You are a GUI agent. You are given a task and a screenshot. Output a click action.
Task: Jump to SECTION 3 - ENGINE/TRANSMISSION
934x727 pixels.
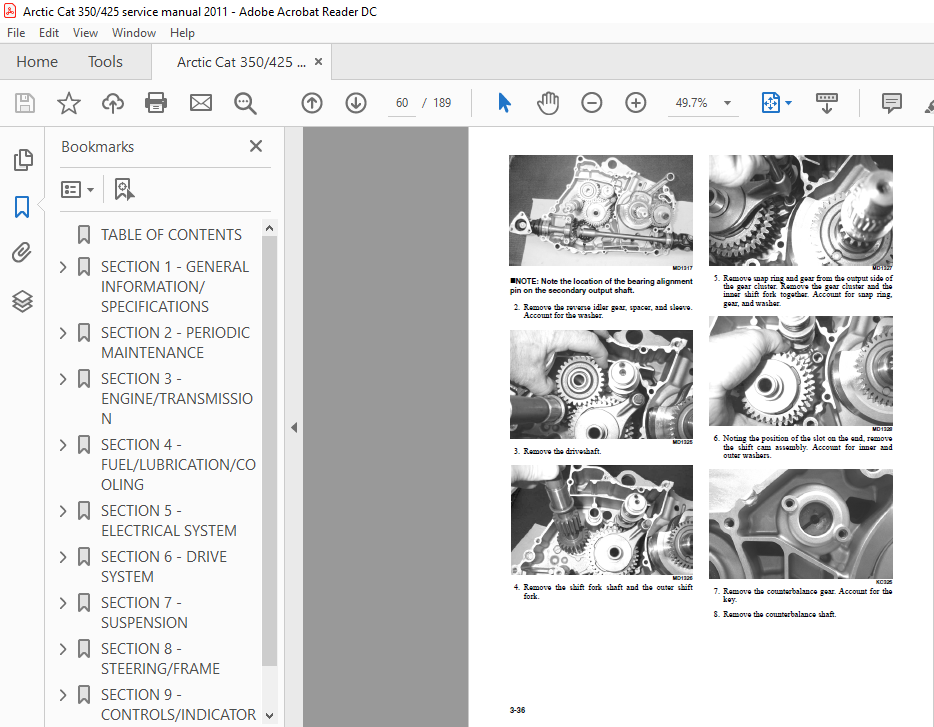coord(177,399)
